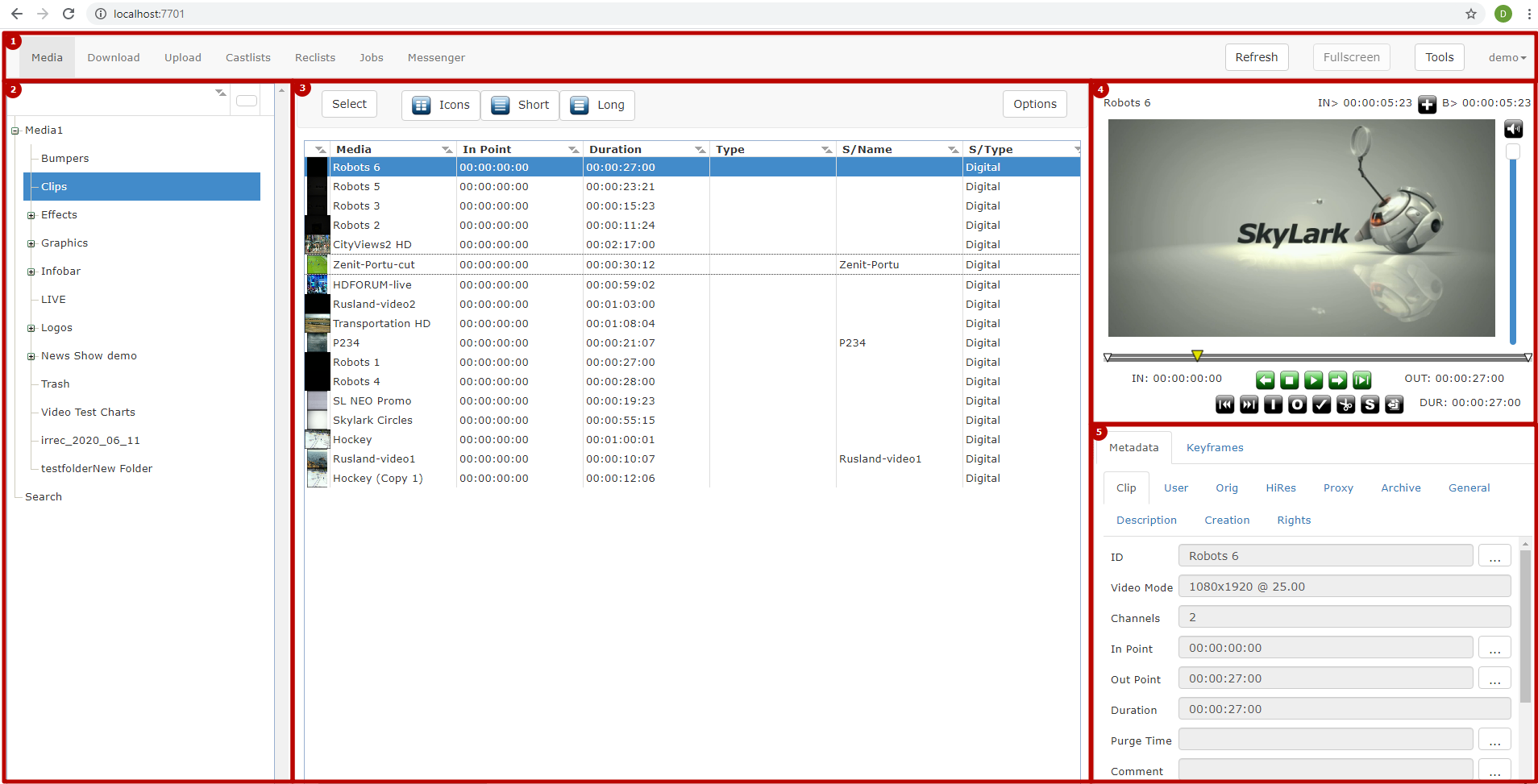Viewport: 1538px width, 784px height.
Task: Open sort arrows on the In Point column
Action: click(x=574, y=150)
